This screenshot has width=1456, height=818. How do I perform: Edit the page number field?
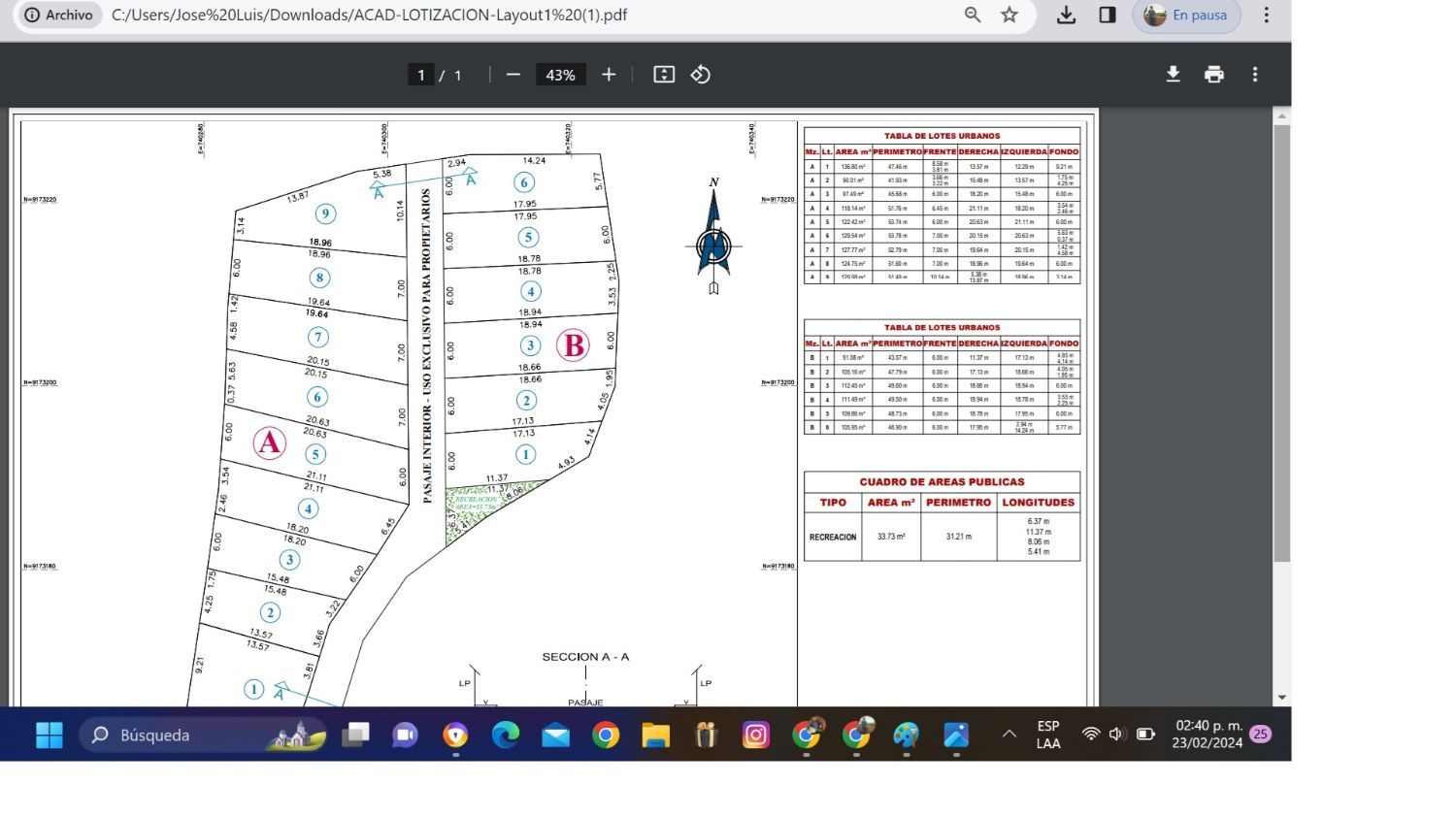click(x=421, y=75)
